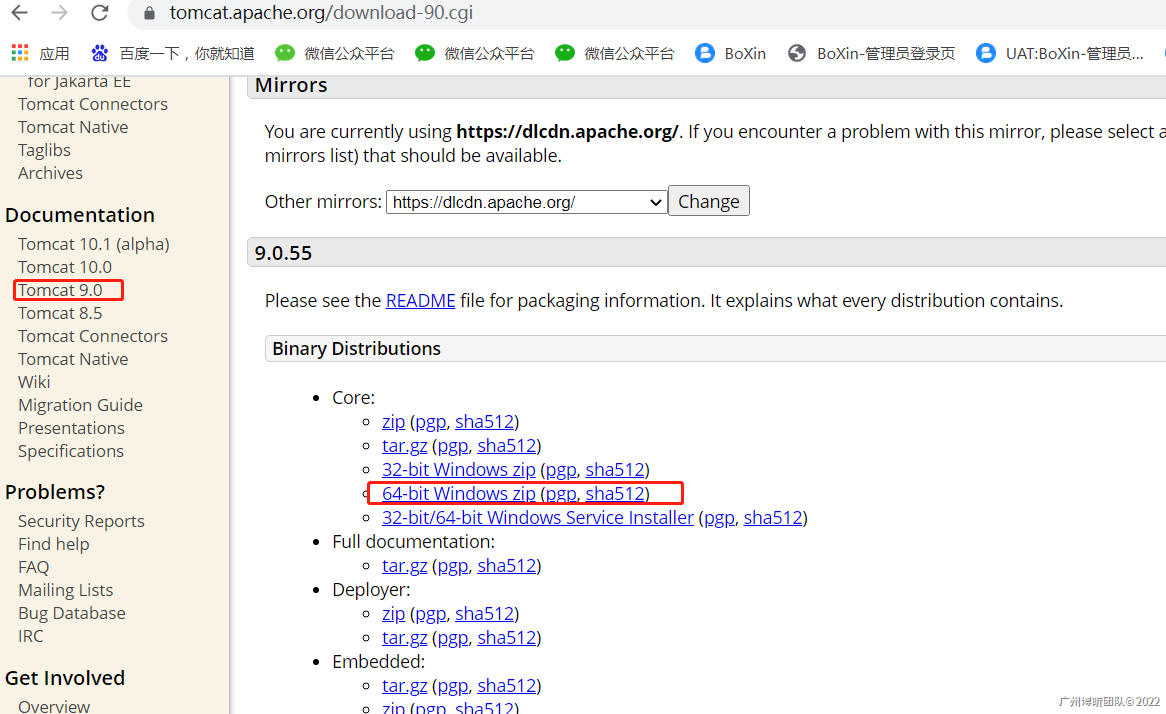Open the Baidu bookmark
This screenshot has height=714, width=1166.
[173, 54]
